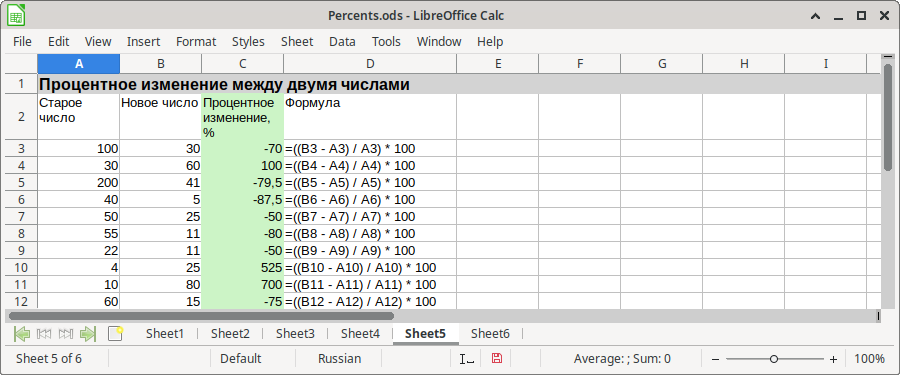Select column H header
Screen dimensions: 900x375
pos(744,64)
